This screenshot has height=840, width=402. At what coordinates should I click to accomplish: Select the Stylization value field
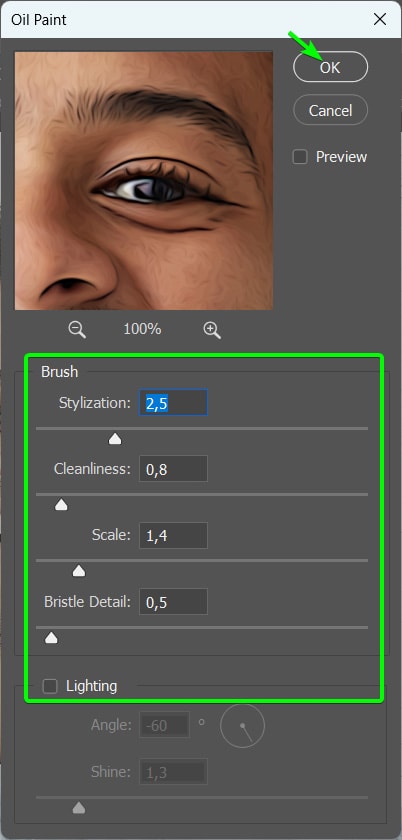pos(173,403)
